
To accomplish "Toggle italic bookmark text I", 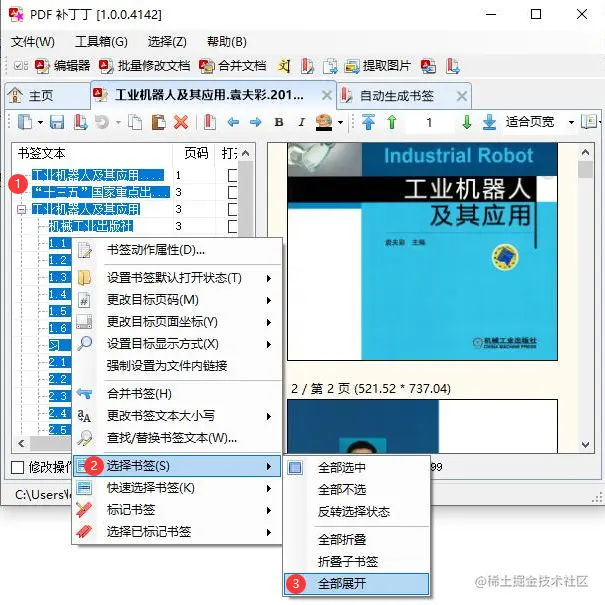I will tap(302, 122).
